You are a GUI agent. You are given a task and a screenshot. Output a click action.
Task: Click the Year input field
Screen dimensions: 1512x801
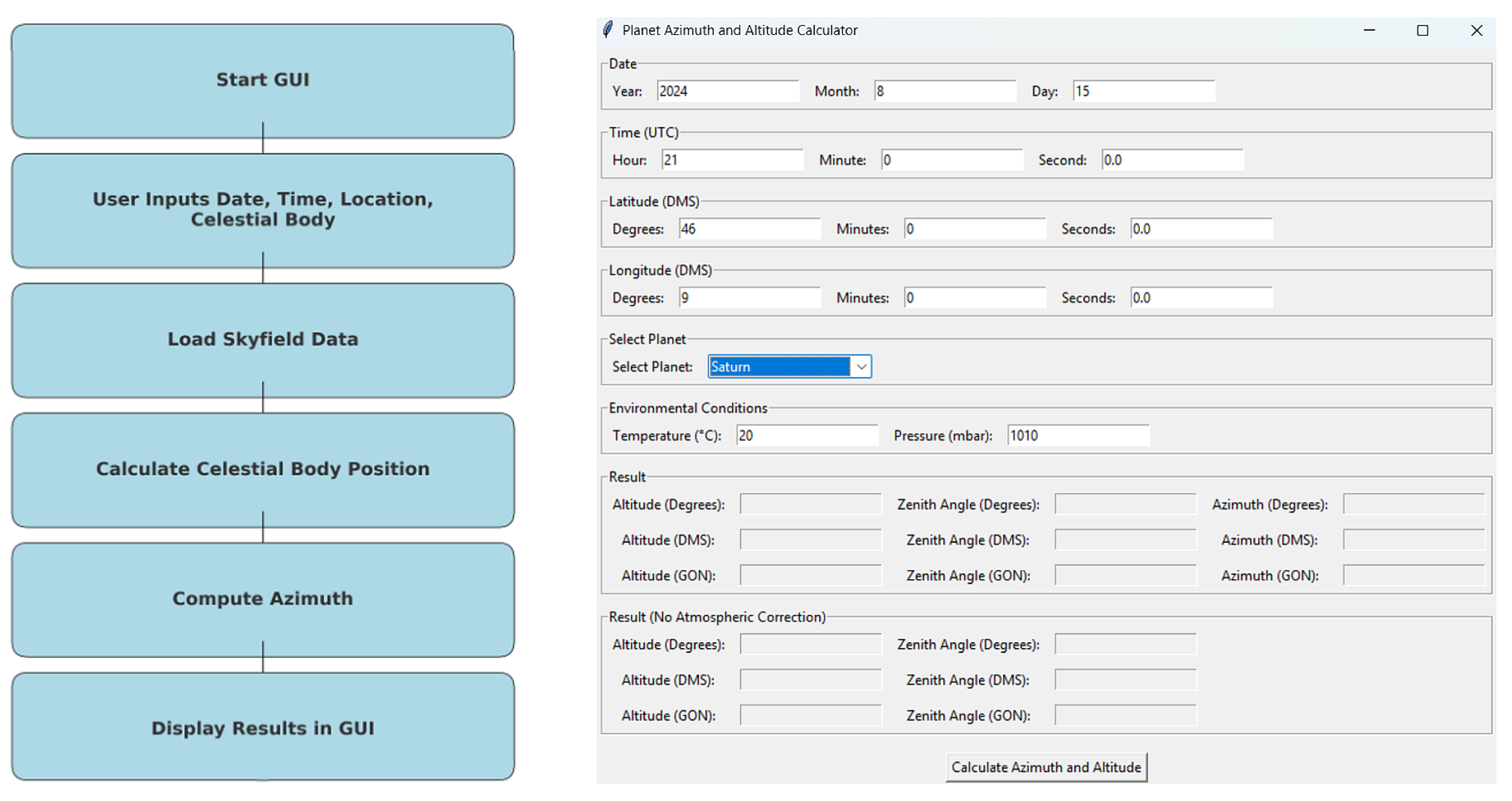pyautogui.click(x=728, y=91)
